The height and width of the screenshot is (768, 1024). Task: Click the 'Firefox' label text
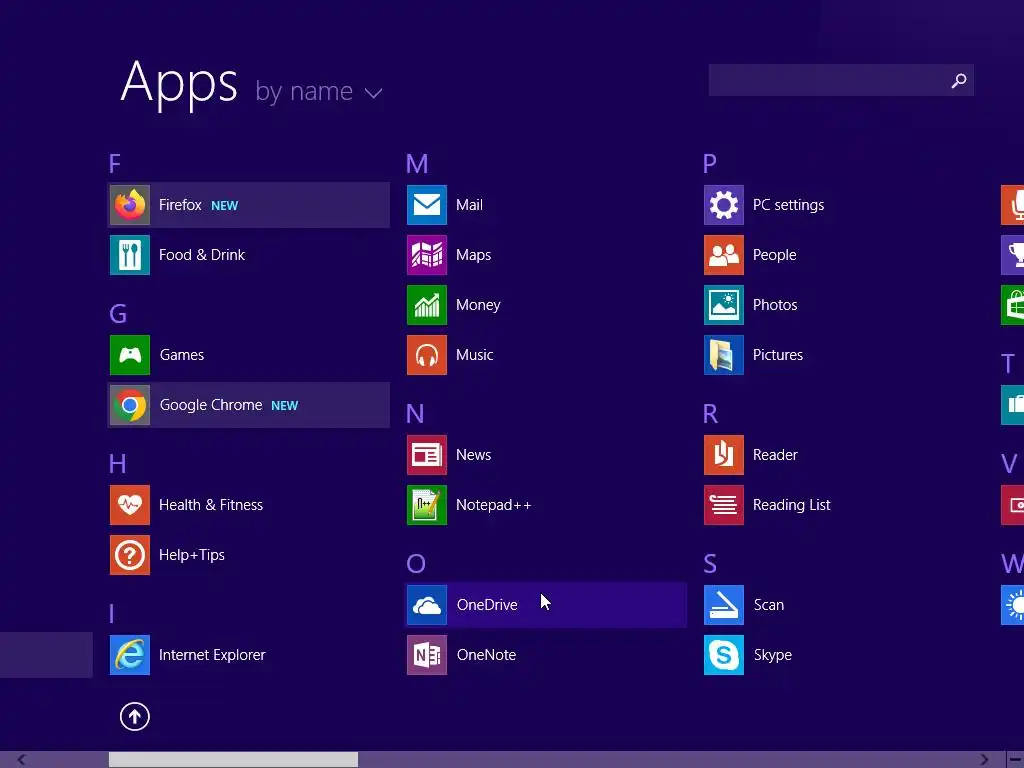[x=180, y=205]
